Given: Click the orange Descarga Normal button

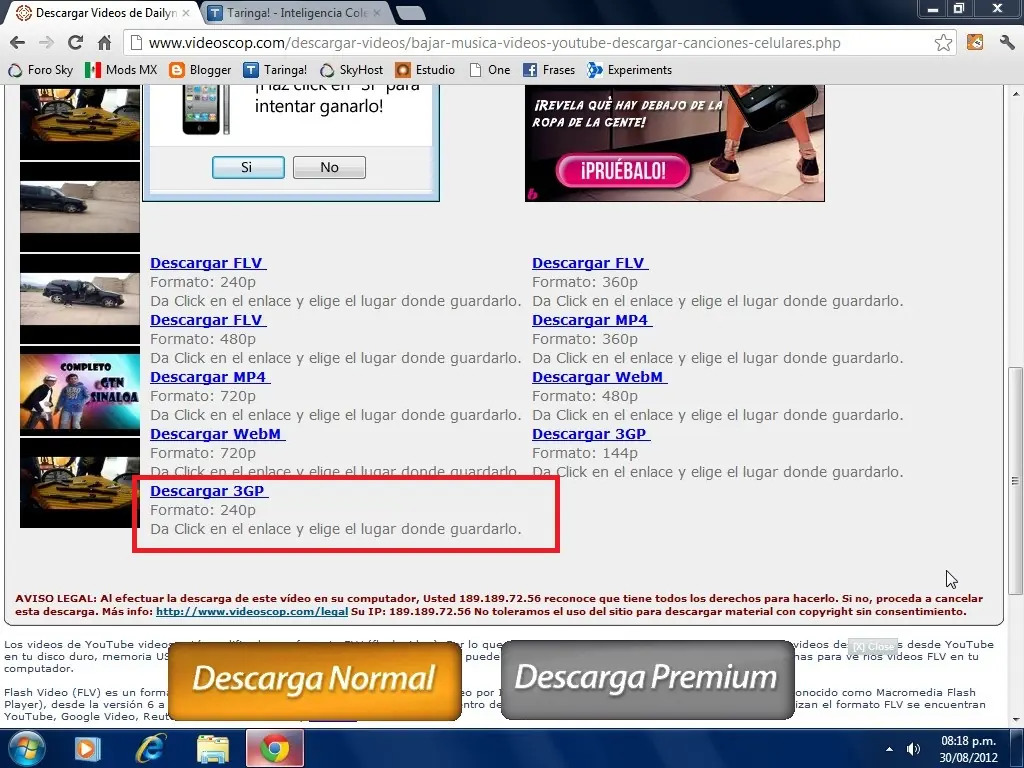Looking at the screenshot, I should tap(315, 679).
